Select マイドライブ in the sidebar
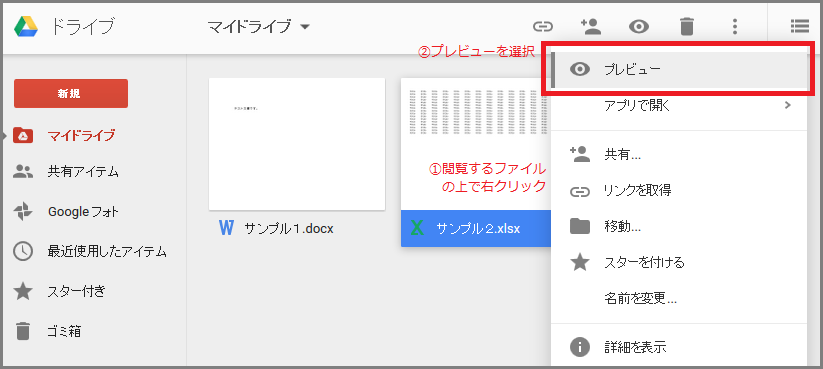Viewport: 823px width, 369px height. (x=81, y=136)
